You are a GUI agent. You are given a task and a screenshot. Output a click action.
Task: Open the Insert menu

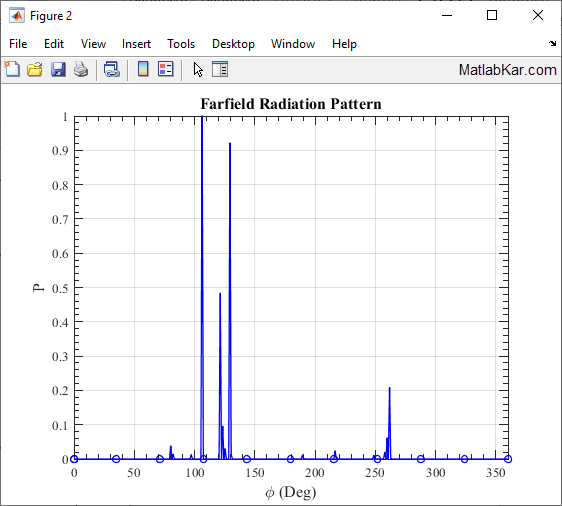[136, 44]
